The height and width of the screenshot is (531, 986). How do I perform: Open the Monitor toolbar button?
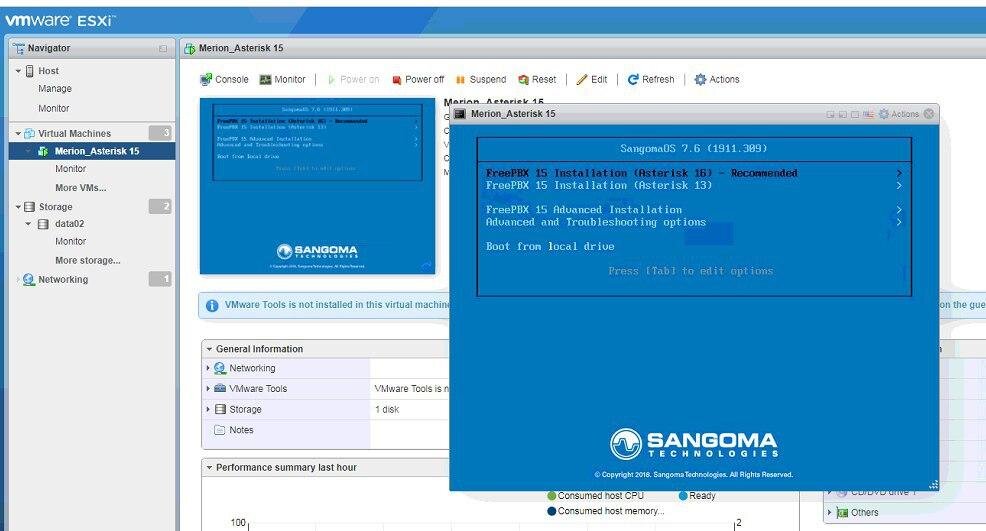[282, 79]
